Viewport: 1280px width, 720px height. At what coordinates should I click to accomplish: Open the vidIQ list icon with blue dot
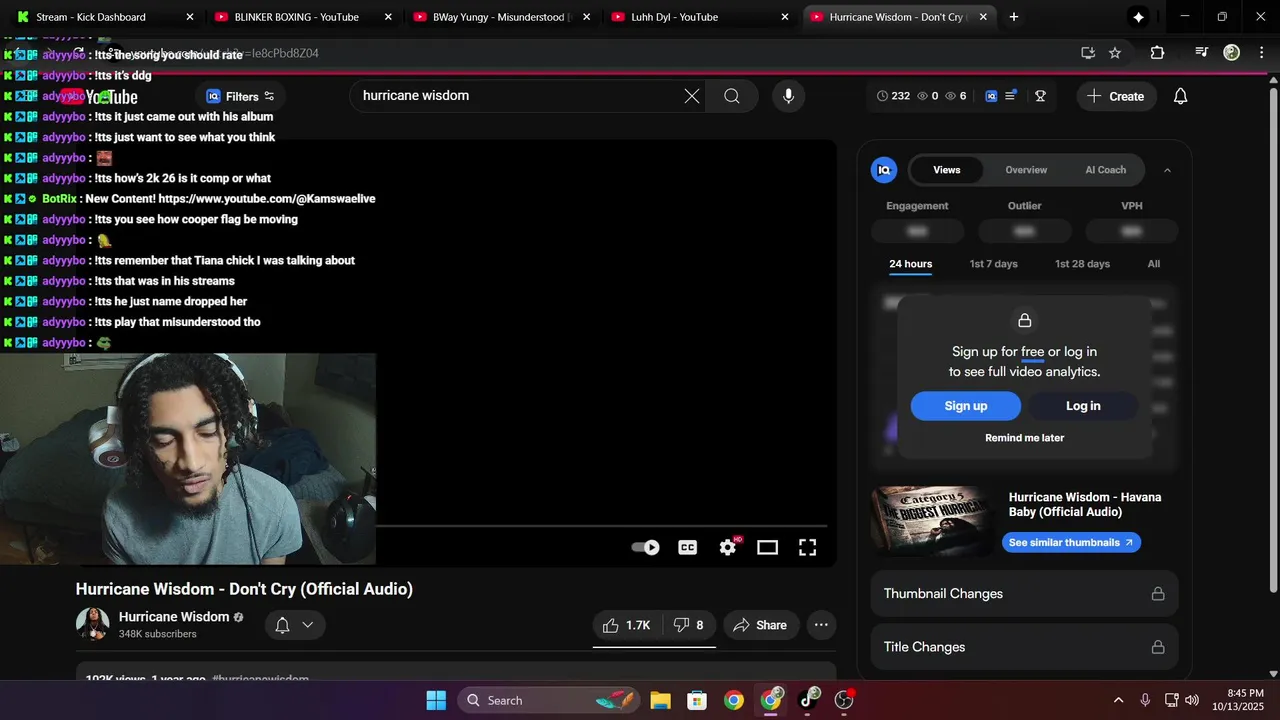point(1011,96)
